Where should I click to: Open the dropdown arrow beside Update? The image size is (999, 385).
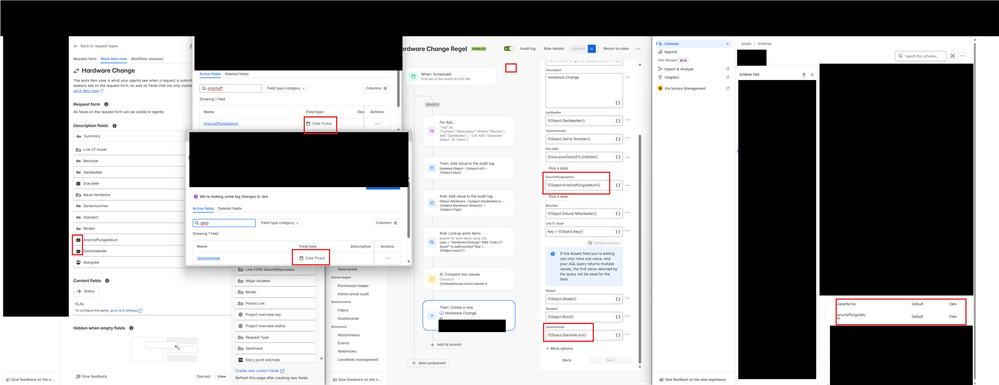tap(592, 48)
